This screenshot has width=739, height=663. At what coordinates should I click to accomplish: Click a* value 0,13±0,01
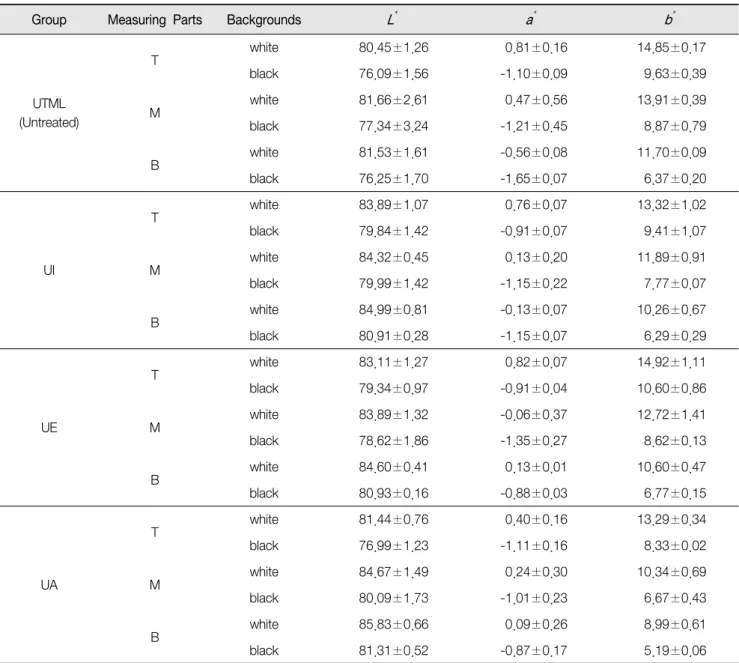point(536,467)
